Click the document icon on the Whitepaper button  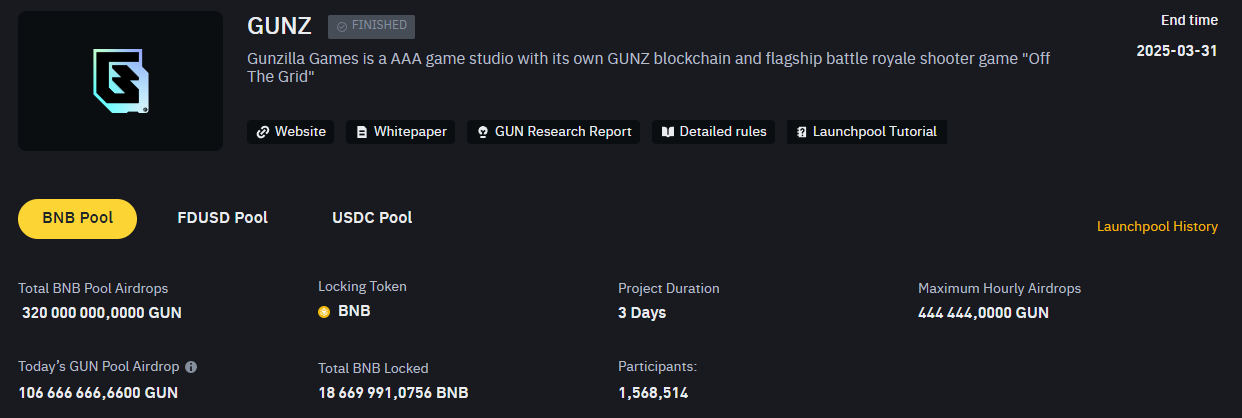(362, 132)
